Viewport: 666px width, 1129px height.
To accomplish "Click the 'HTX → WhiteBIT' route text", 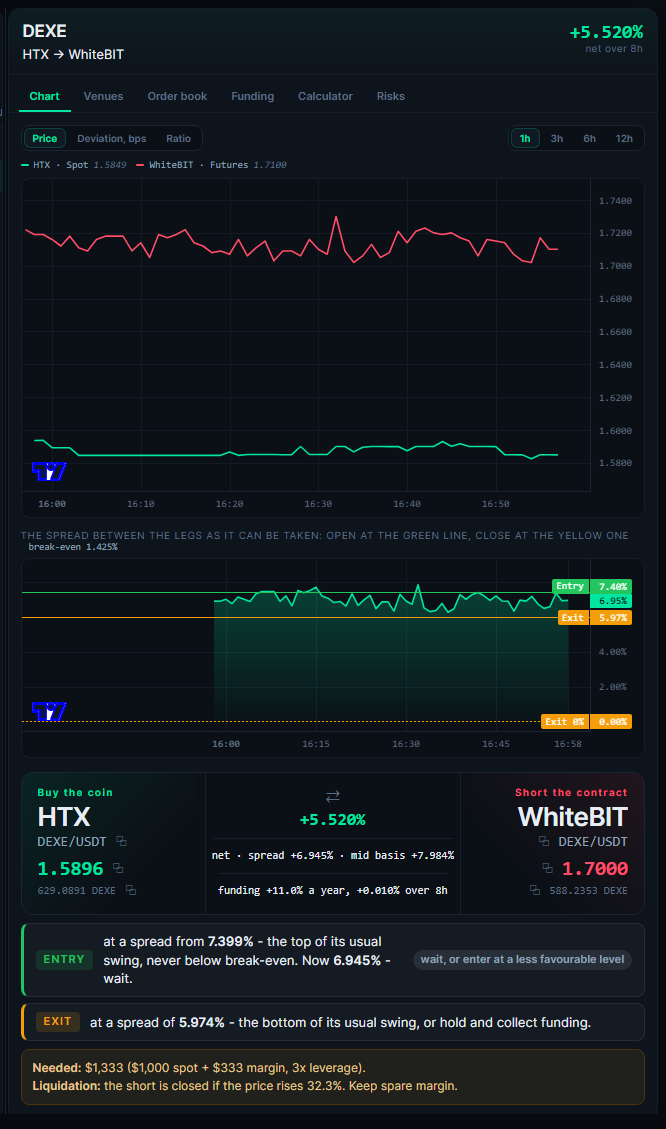I will [x=73, y=55].
